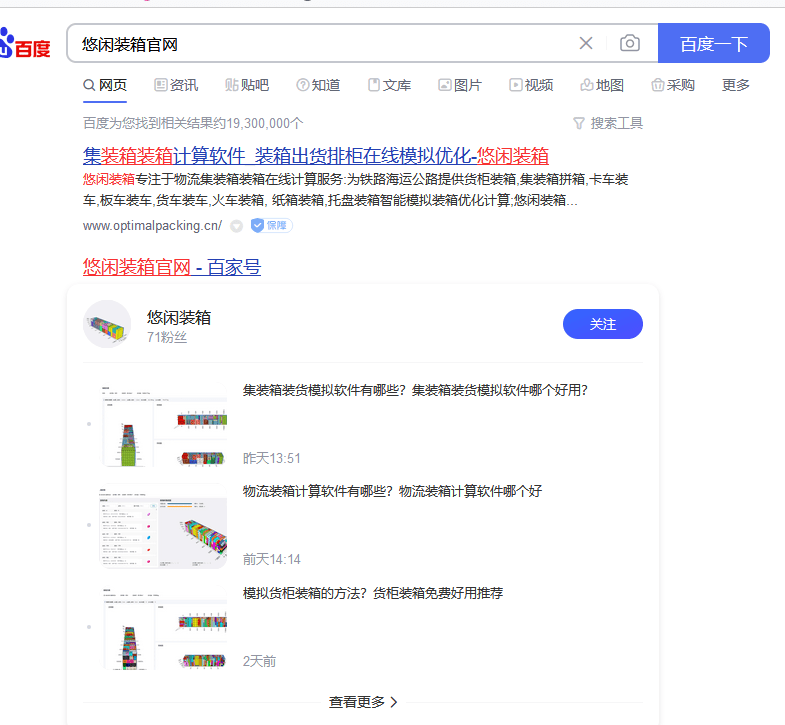
Task: Click the 前天14:14 timestamp
Action: [271, 559]
